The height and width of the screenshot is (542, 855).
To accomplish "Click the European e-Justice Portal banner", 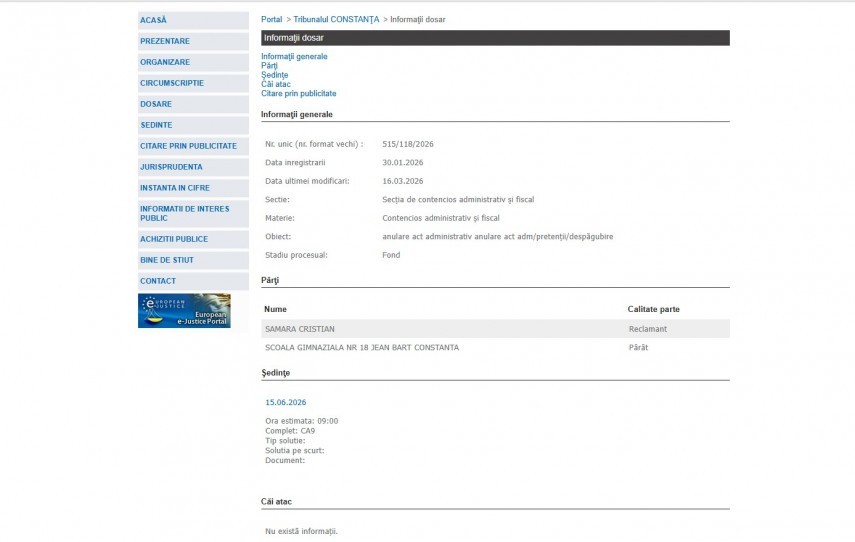I will [x=184, y=311].
